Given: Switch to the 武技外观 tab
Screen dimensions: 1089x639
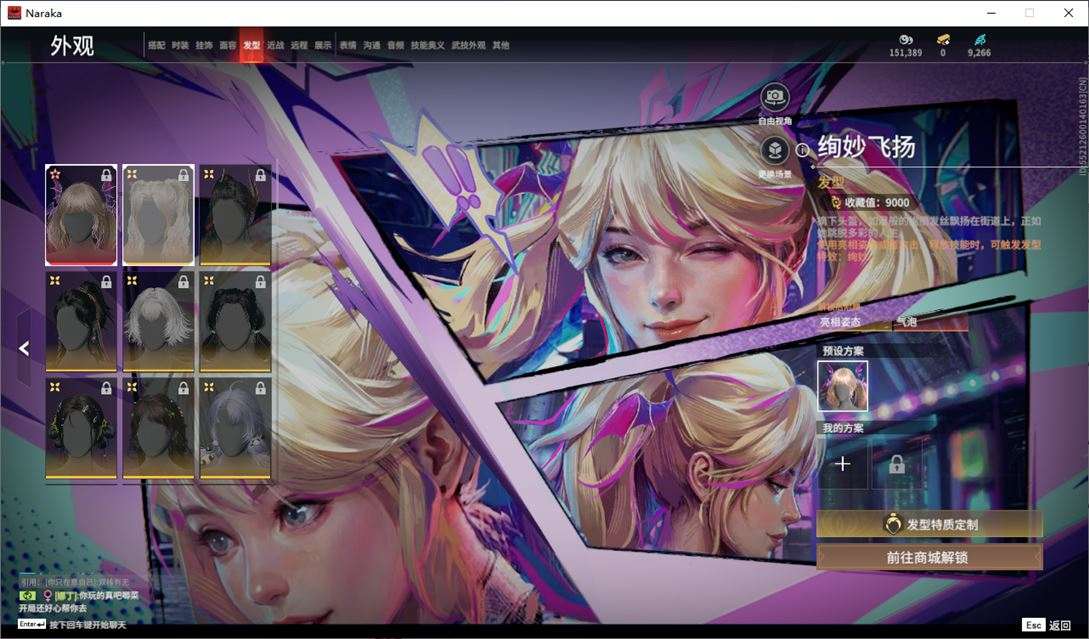Looking at the screenshot, I should (x=469, y=45).
